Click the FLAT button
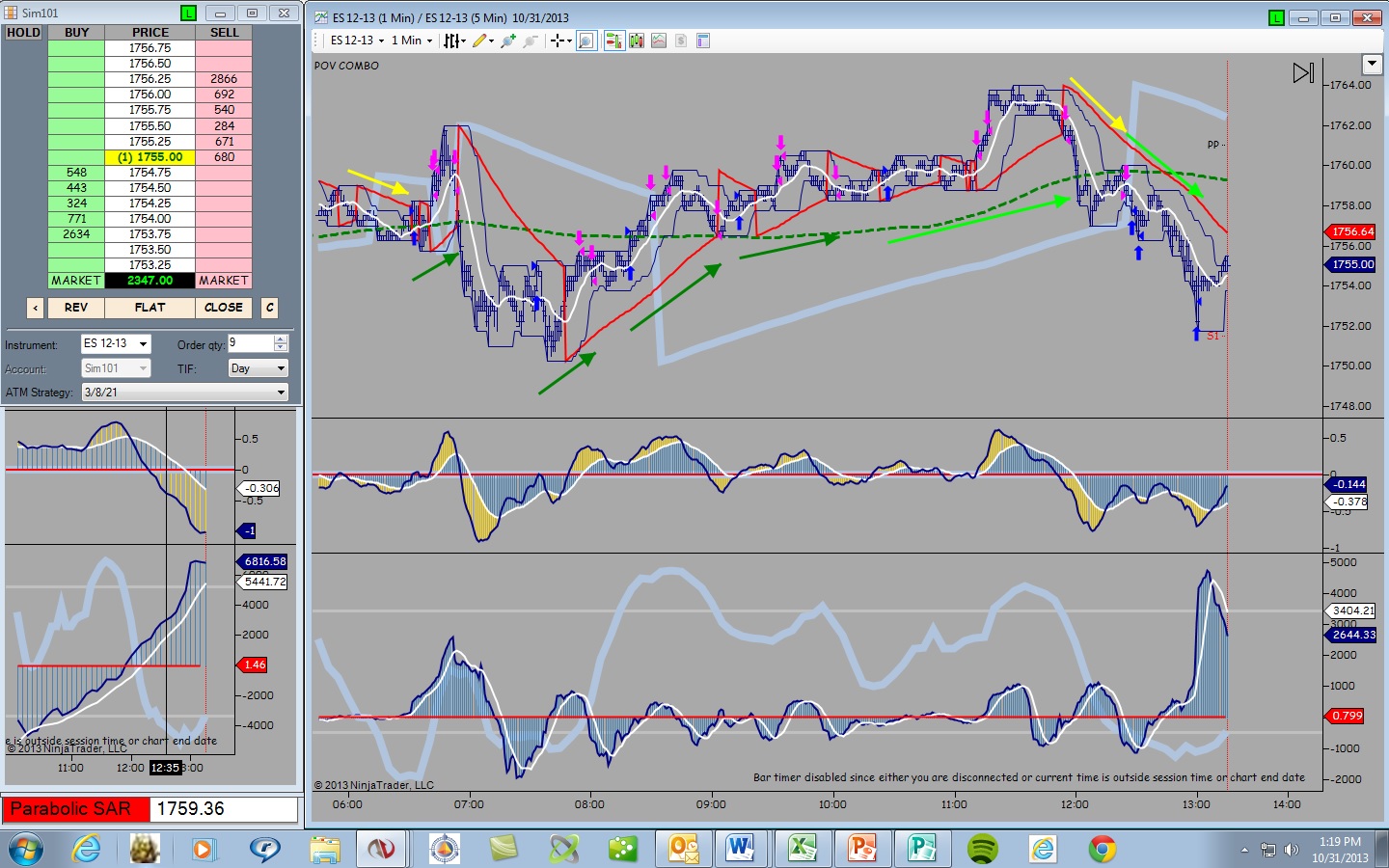The height and width of the screenshot is (868, 1389). pyautogui.click(x=150, y=308)
